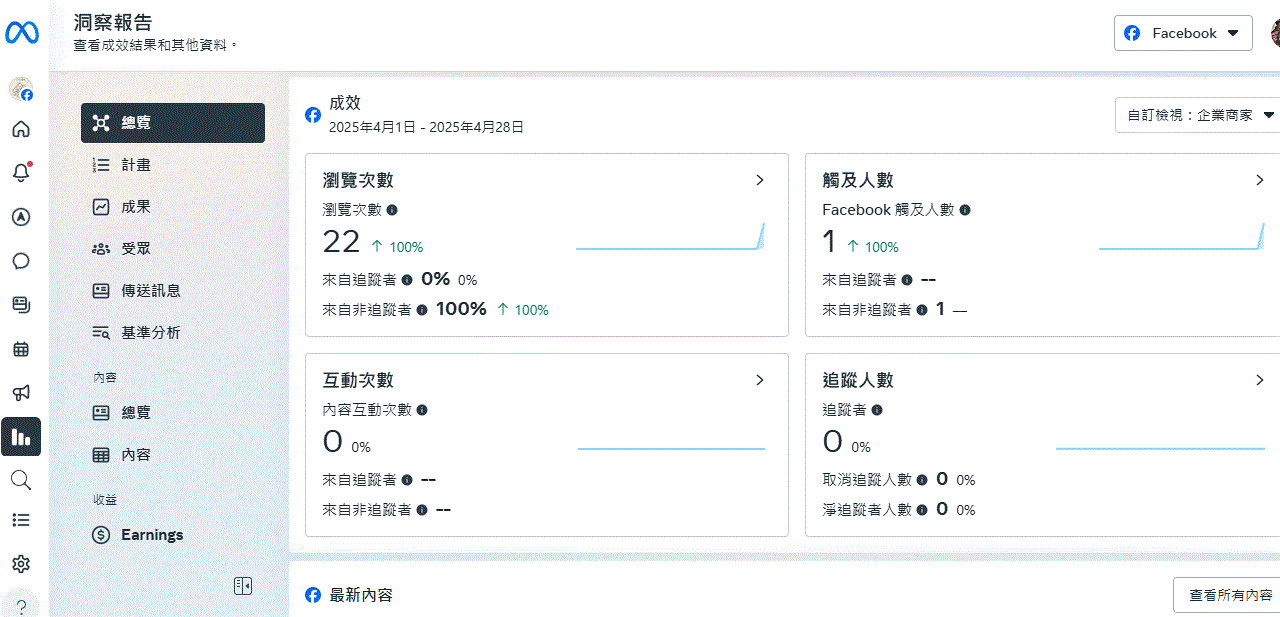Open 傳送訊息 menu item

click(173, 291)
